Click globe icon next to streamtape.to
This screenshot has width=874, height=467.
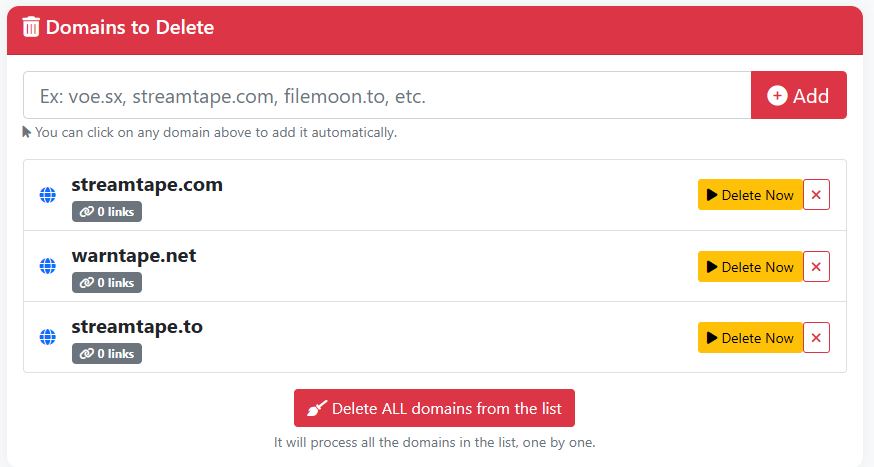click(x=47, y=337)
